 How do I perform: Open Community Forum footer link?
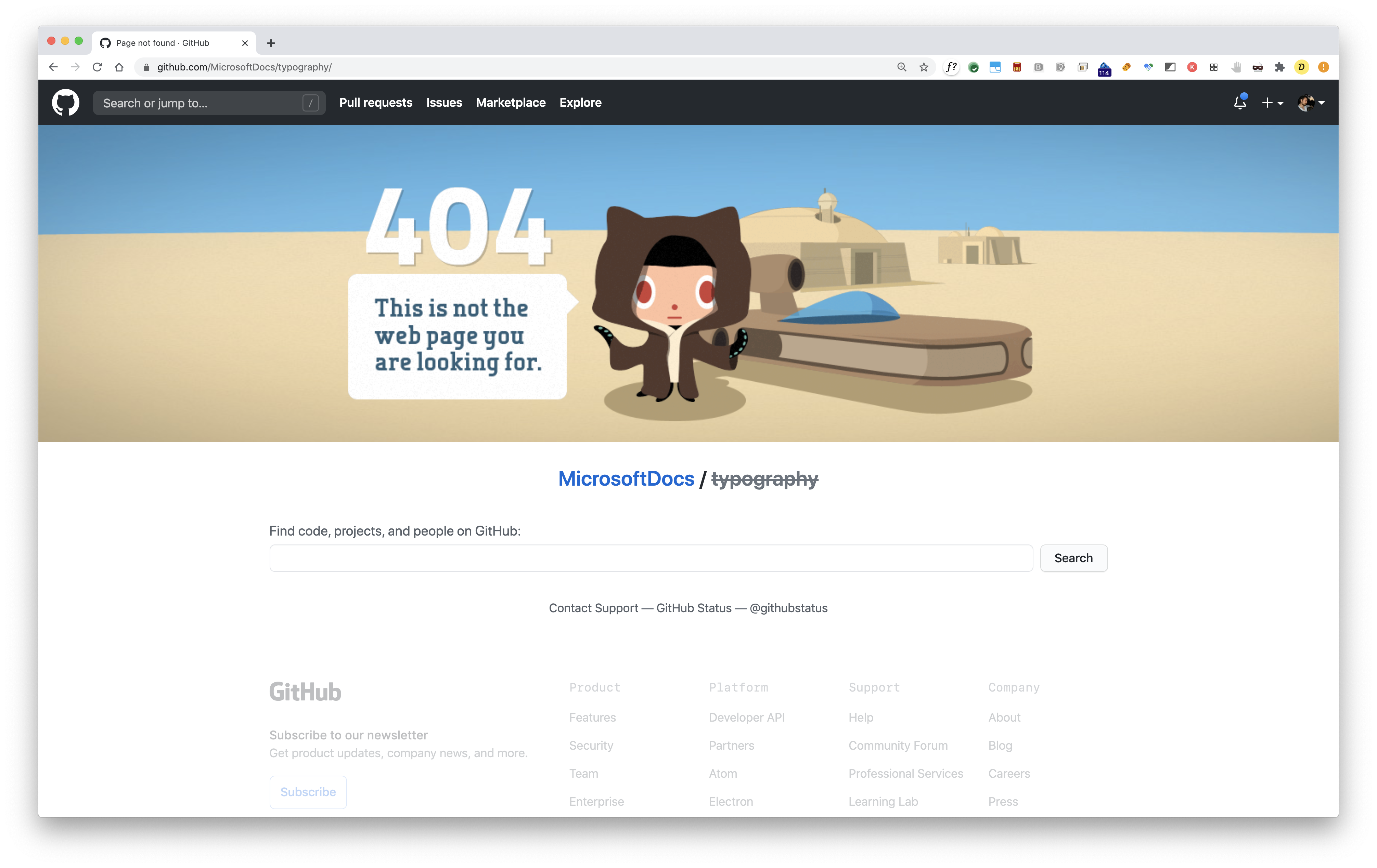pyautogui.click(x=898, y=745)
